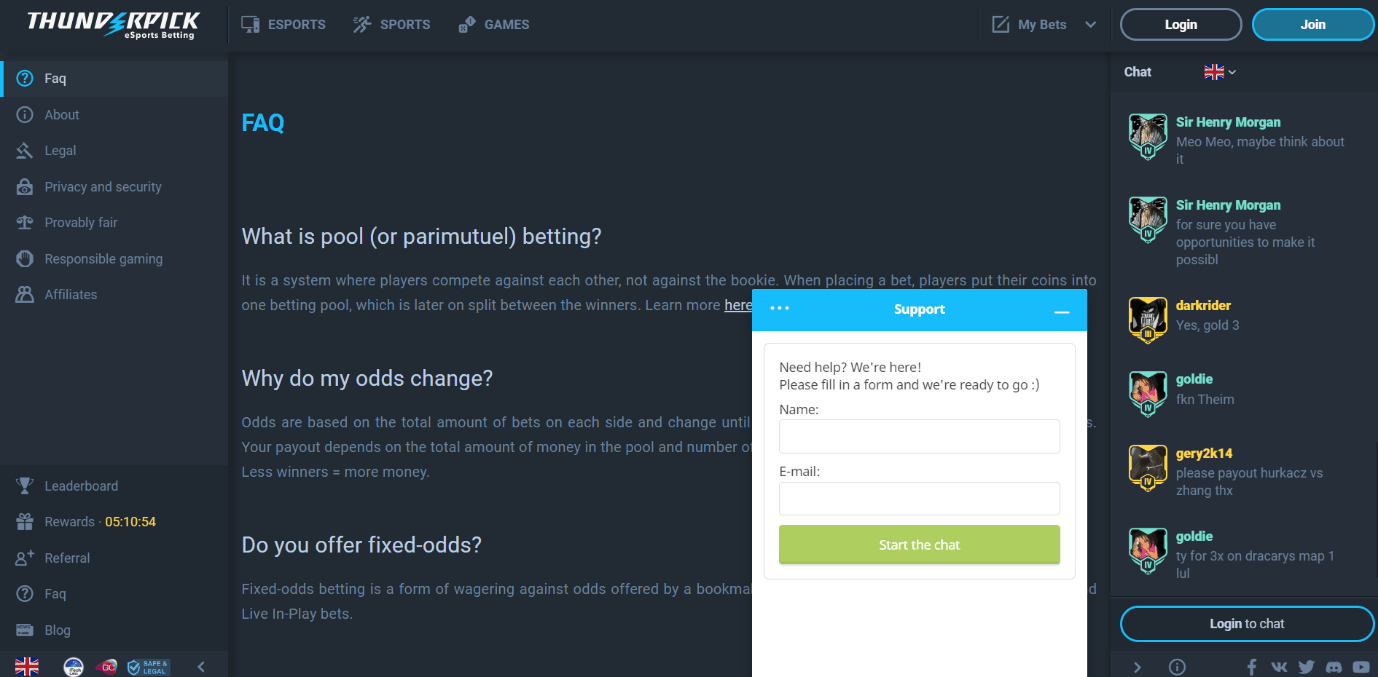Screen dimensions: 1378x677
Task: Minimize the Support chat widget
Action: point(1062,312)
